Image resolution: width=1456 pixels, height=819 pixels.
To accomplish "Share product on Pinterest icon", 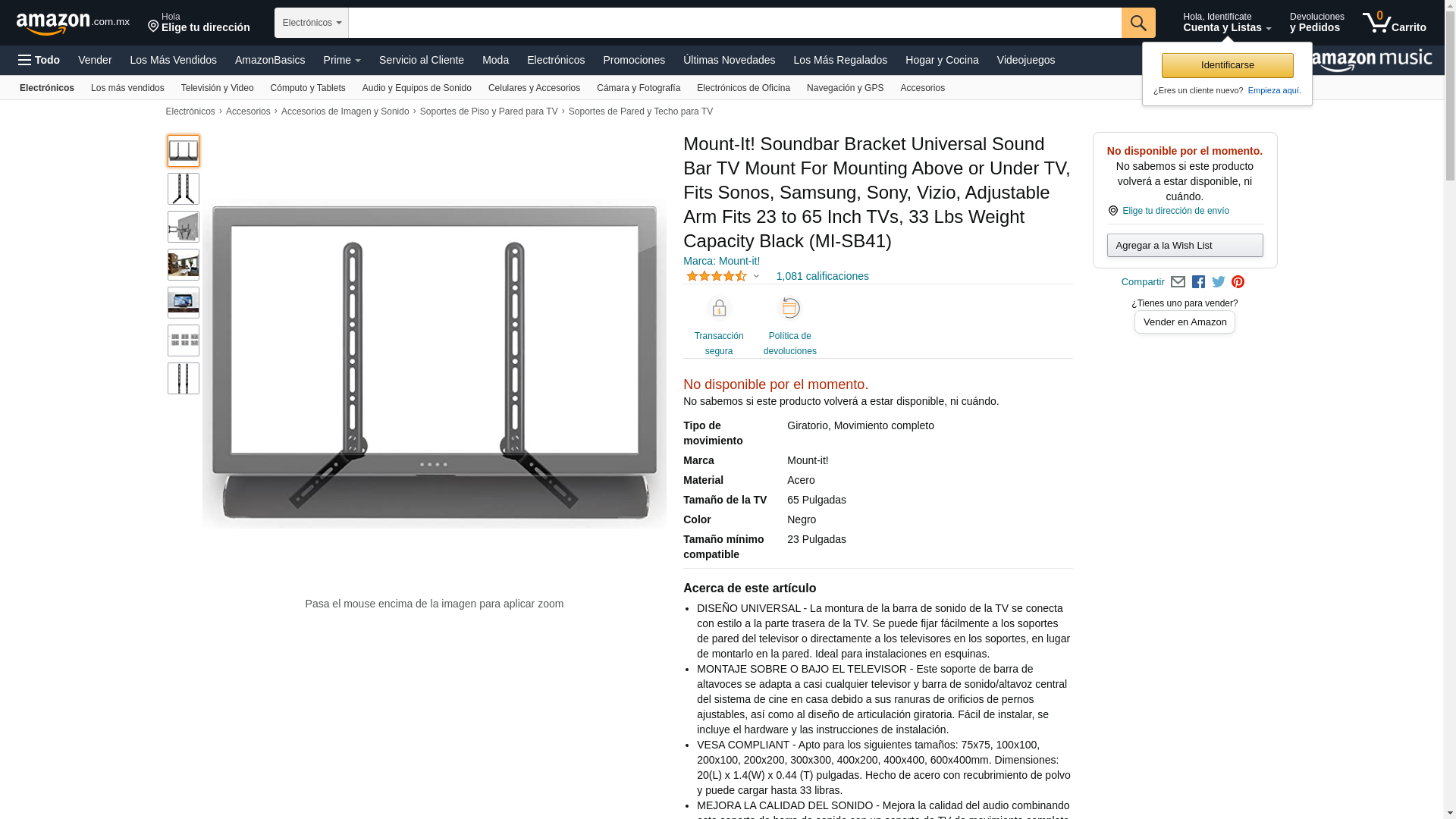I will (x=1238, y=282).
